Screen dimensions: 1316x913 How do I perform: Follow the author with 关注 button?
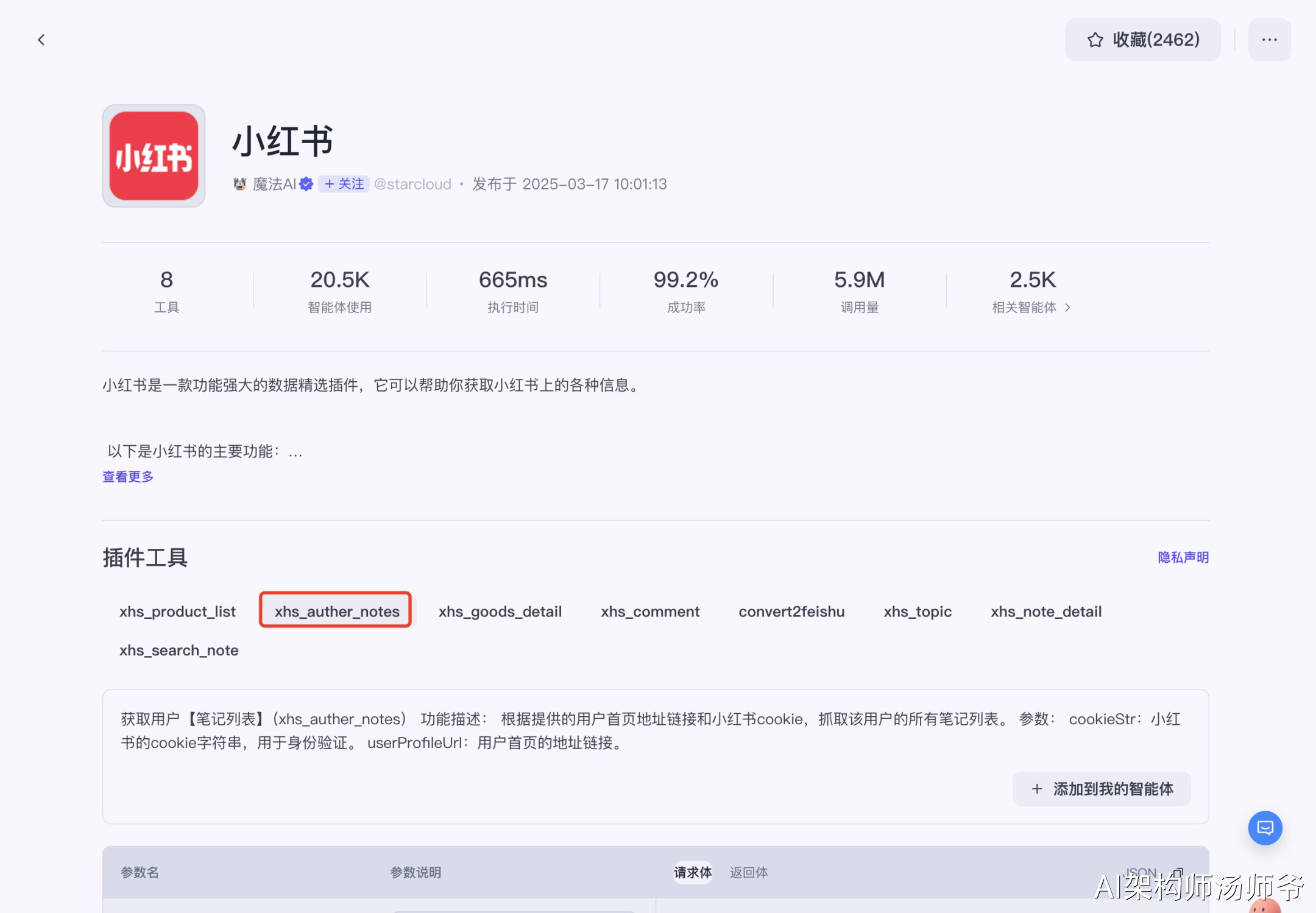pyautogui.click(x=344, y=184)
